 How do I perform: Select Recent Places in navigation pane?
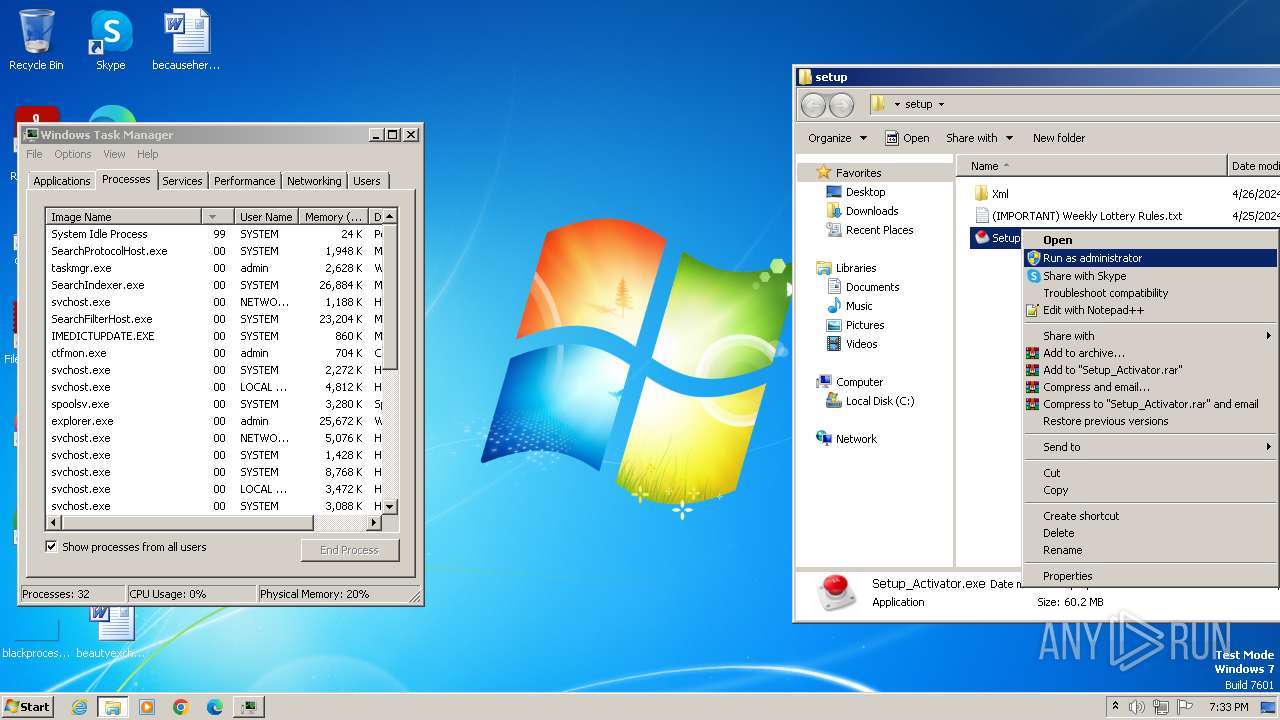879,230
